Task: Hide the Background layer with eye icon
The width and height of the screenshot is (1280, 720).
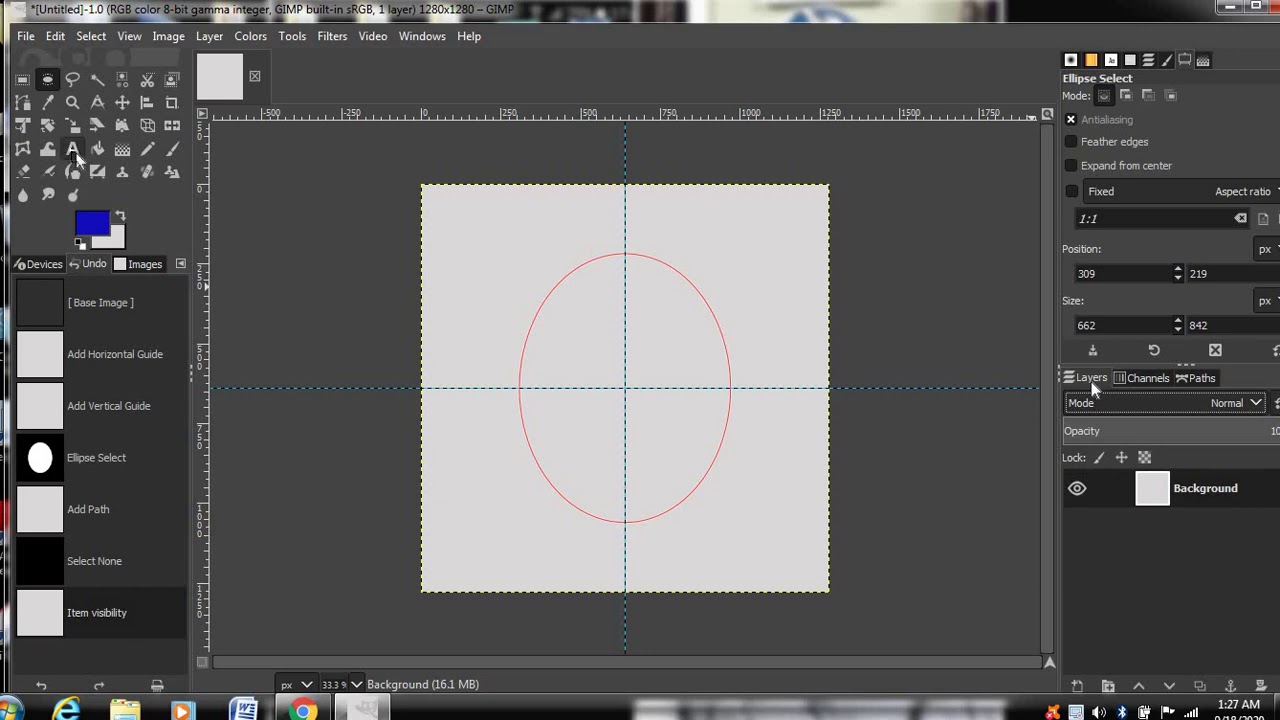Action: click(1077, 488)
